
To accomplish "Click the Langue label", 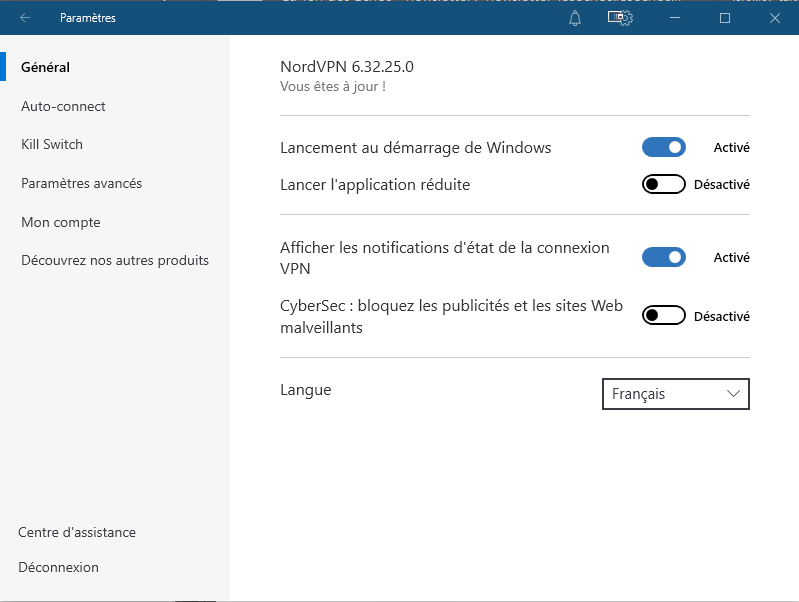I will tap(306, 390).
